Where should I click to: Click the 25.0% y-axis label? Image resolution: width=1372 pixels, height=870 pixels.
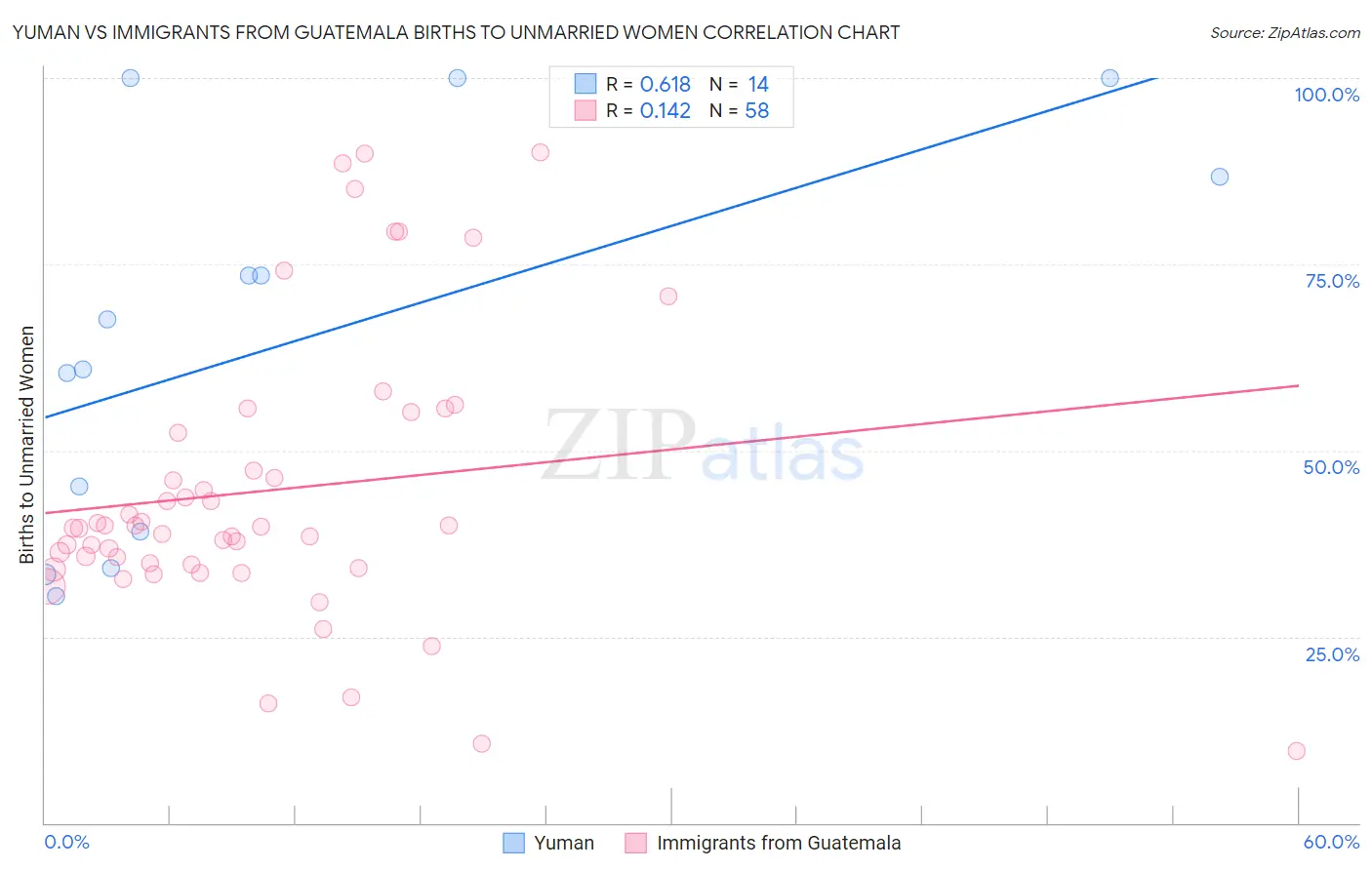(x=1332, y=654)
